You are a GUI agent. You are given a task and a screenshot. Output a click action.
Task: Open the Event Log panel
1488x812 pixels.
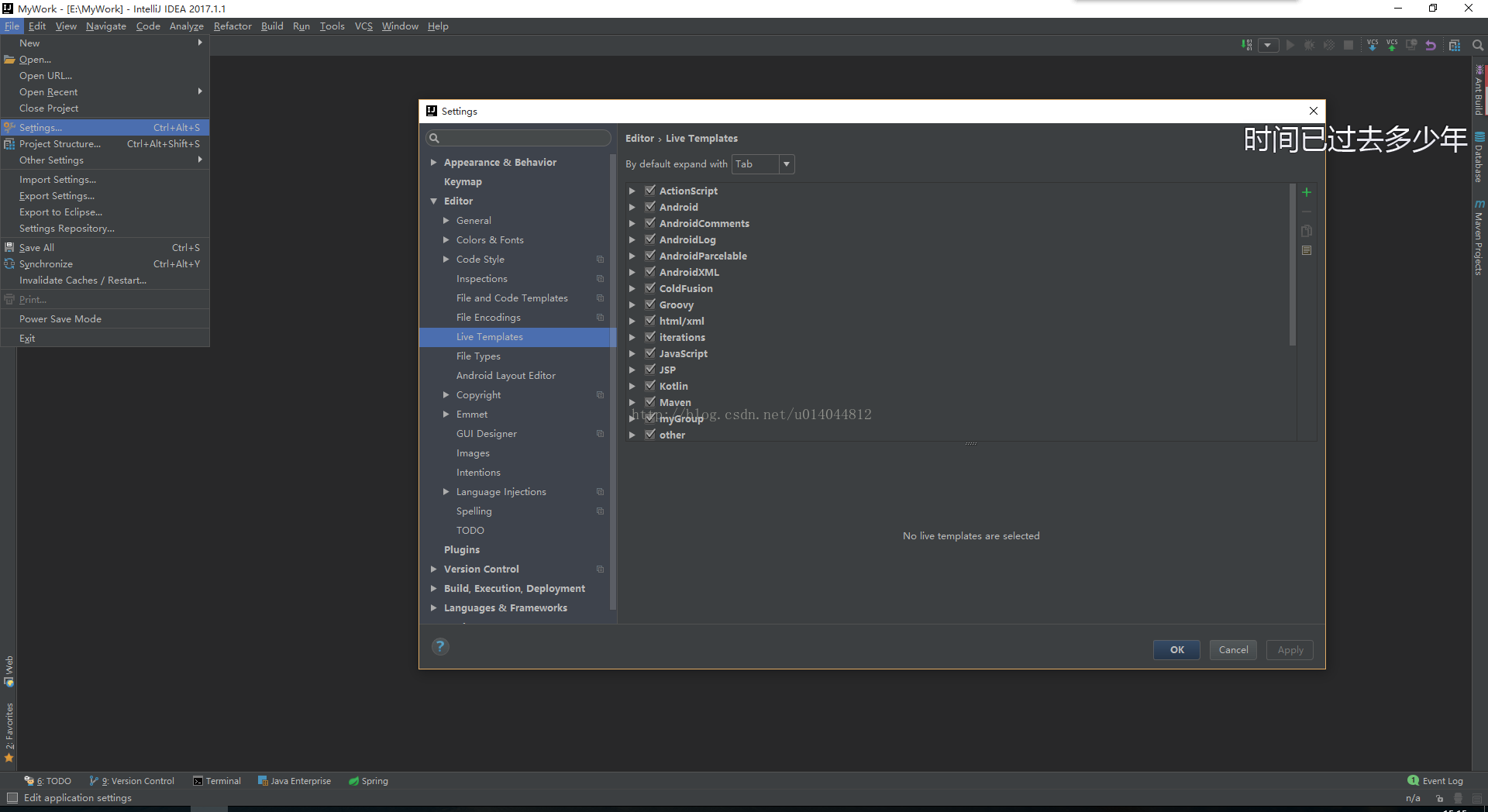pos(1435,781)
